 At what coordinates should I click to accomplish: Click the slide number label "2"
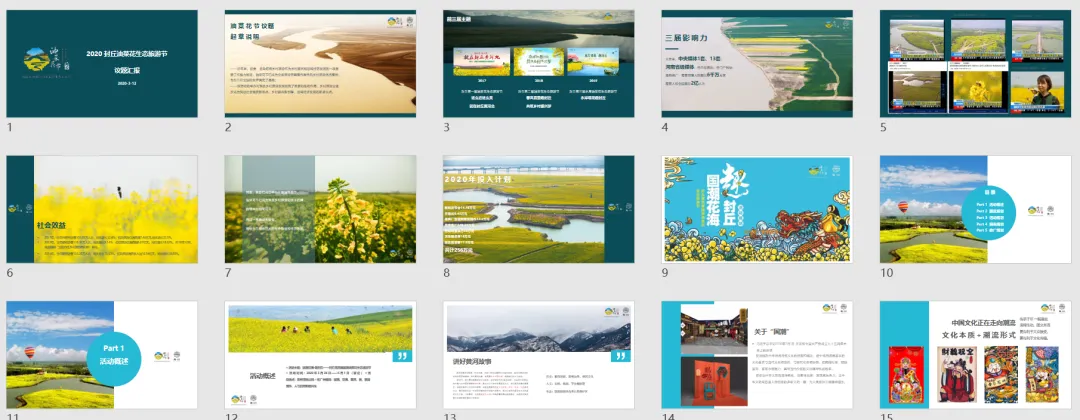[228, 127]
